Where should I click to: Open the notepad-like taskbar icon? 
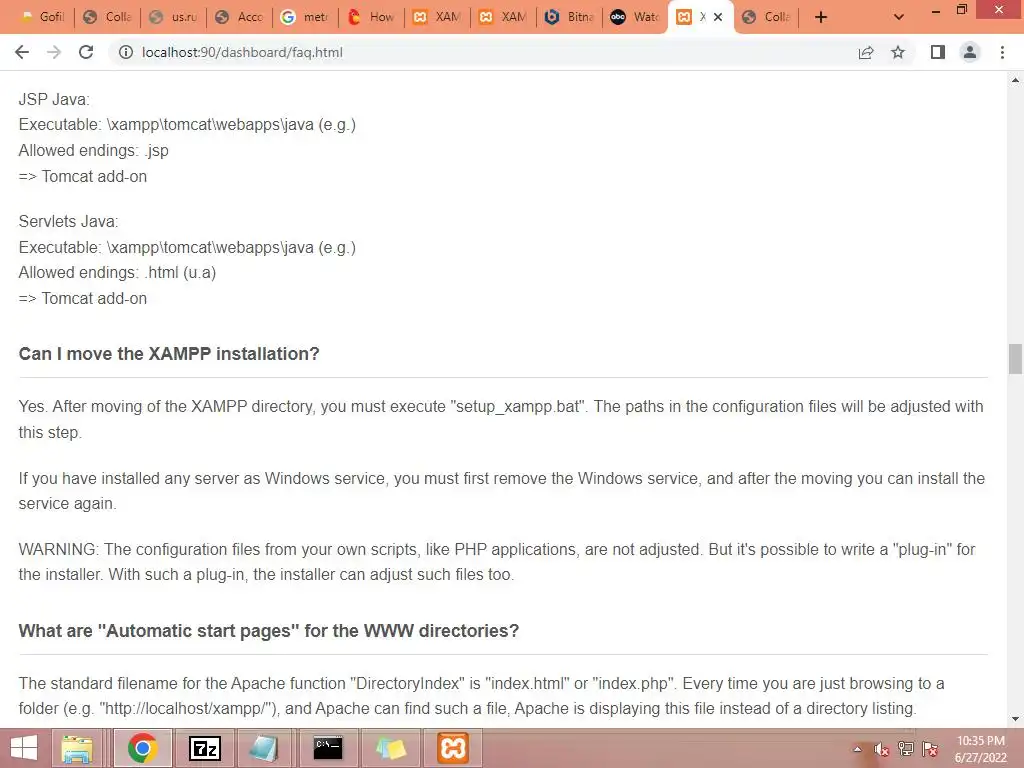point(264,748)
